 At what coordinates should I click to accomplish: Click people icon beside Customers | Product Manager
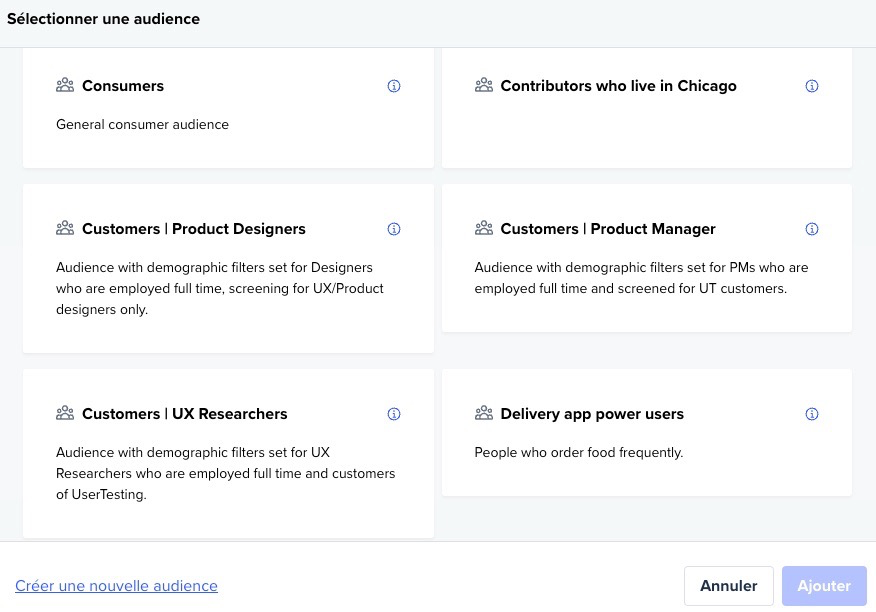click(484, 228)
